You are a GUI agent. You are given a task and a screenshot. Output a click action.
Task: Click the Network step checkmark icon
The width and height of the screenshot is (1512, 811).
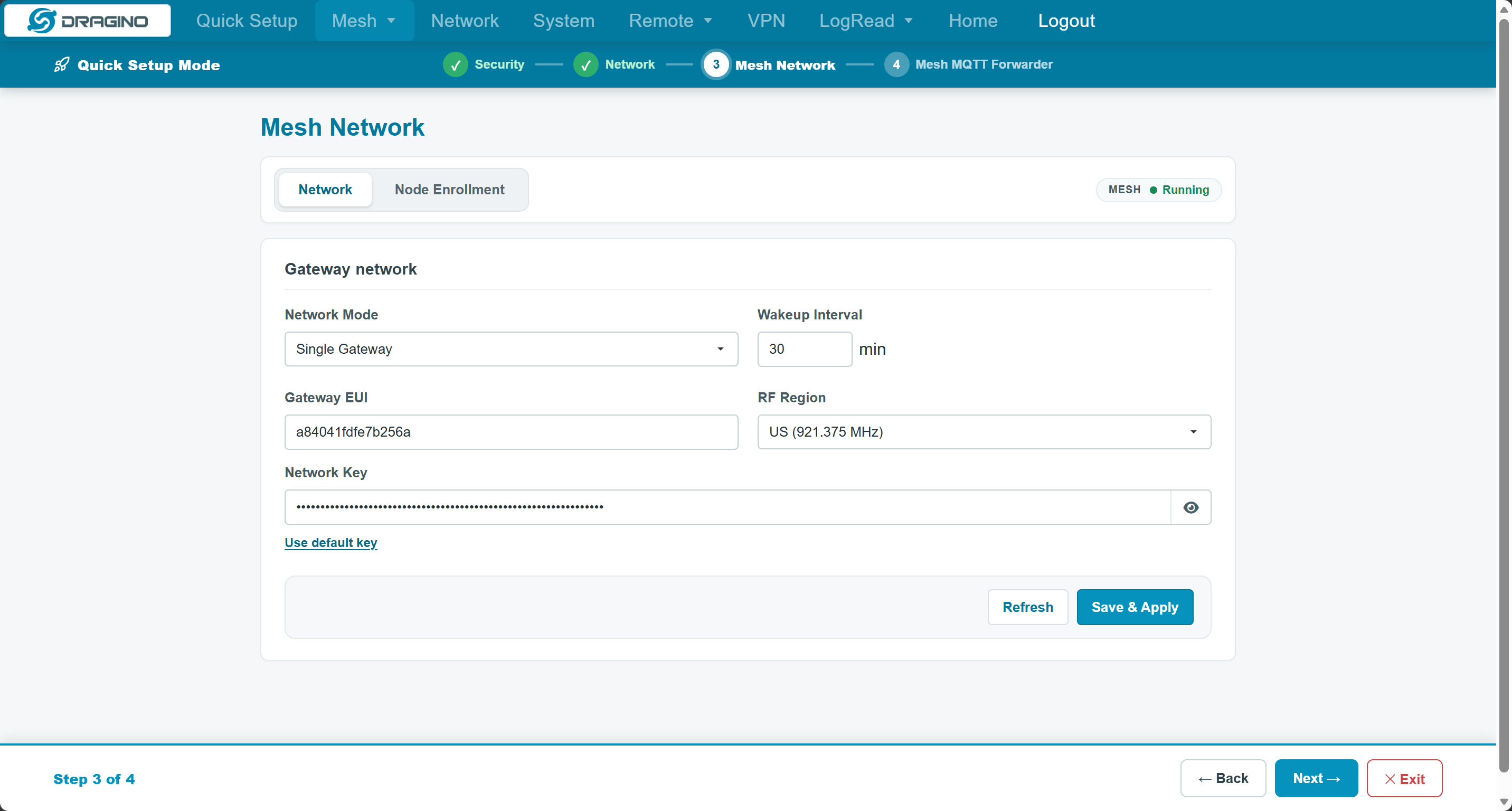tap(585, 64)
